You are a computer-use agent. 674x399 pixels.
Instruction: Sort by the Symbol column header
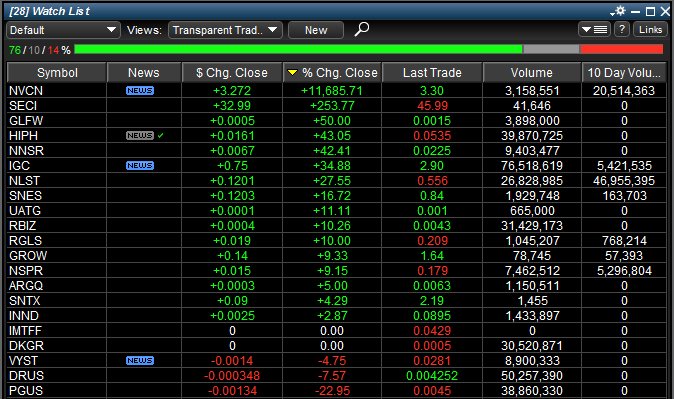click(x=57, y=73)
